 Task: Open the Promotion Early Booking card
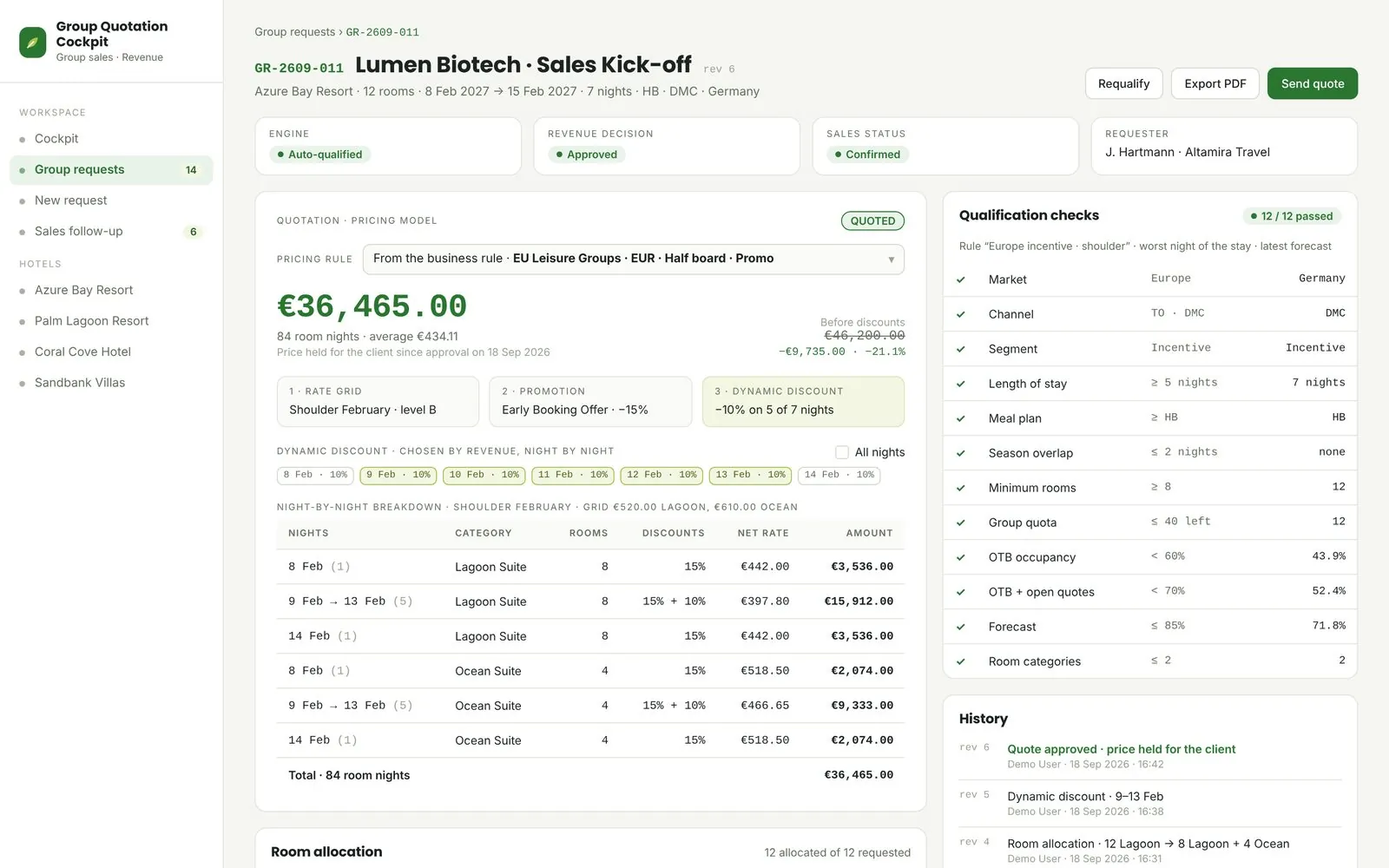[x=590, y=401]
